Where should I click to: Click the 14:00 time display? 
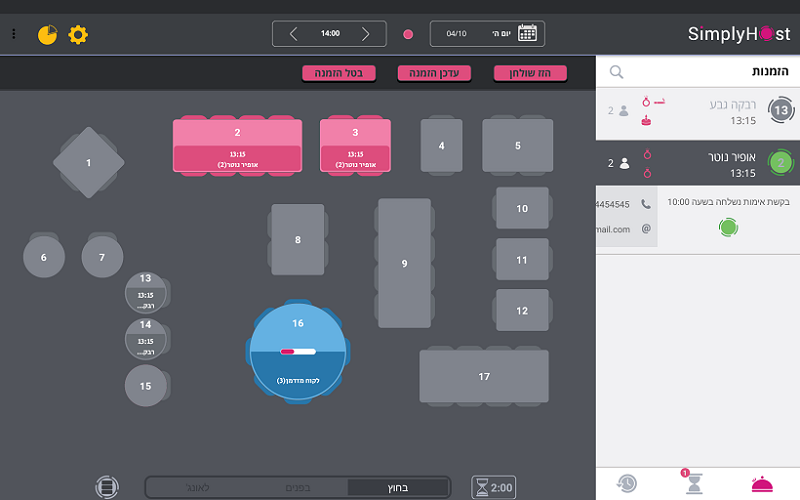pyautogui.click(x=330, y=34)
